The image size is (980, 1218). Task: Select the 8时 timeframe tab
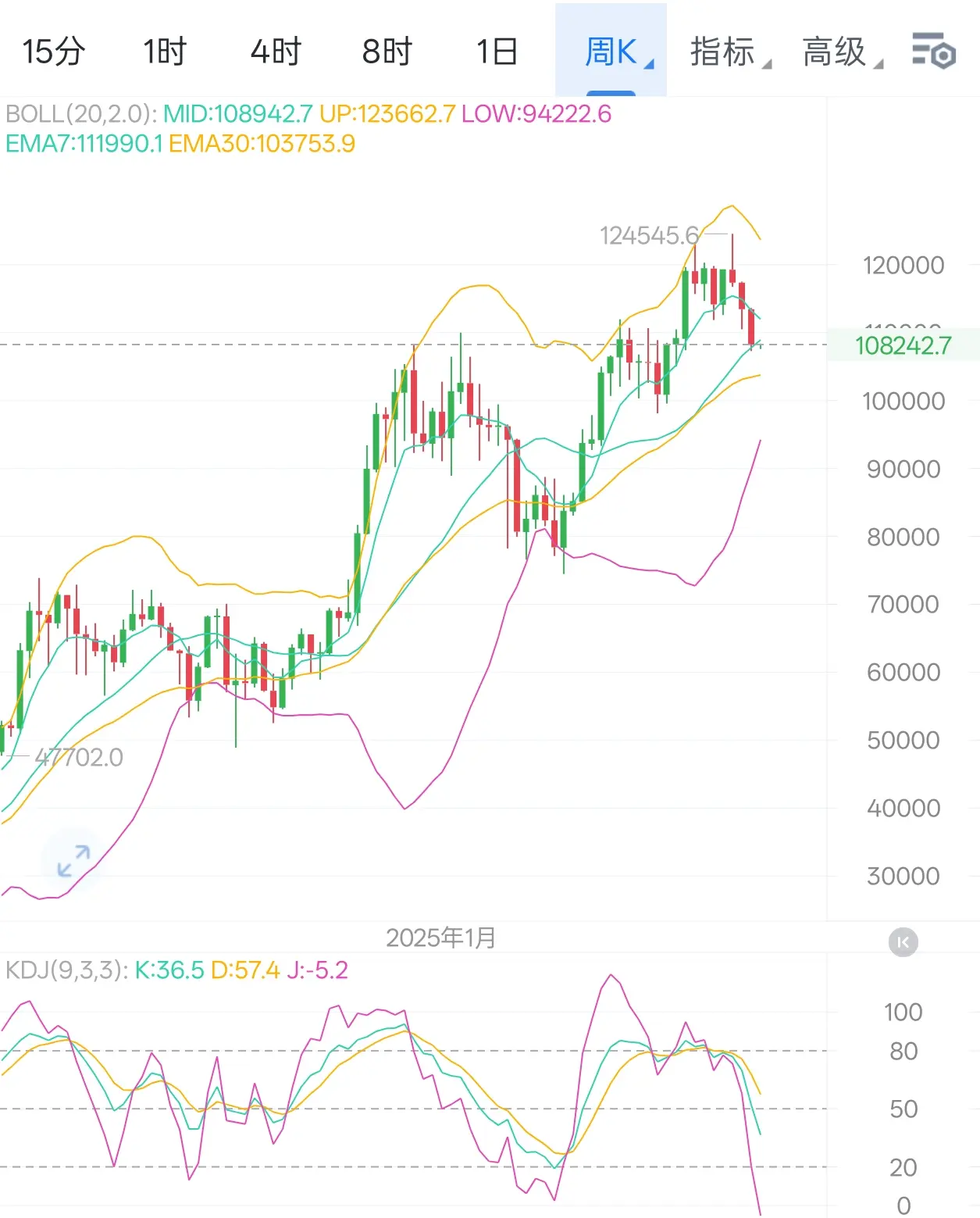[x=387, y=52]
